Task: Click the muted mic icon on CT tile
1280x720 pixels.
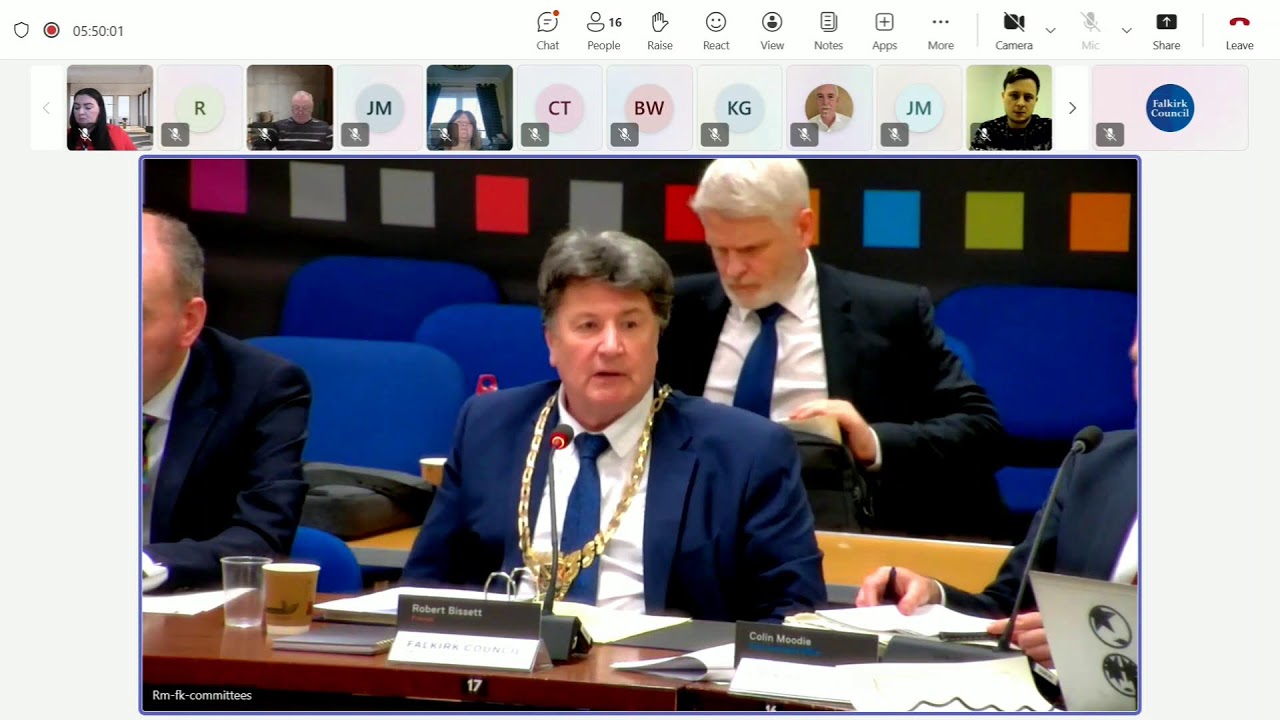Action: [534, 134]
